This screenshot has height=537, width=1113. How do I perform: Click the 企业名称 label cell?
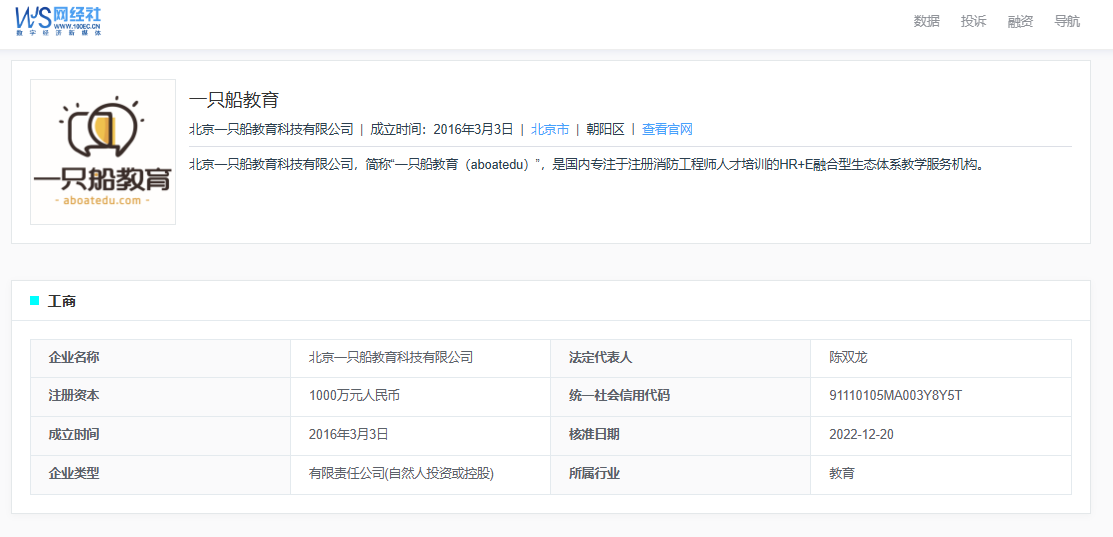click(x=160, y=358)
